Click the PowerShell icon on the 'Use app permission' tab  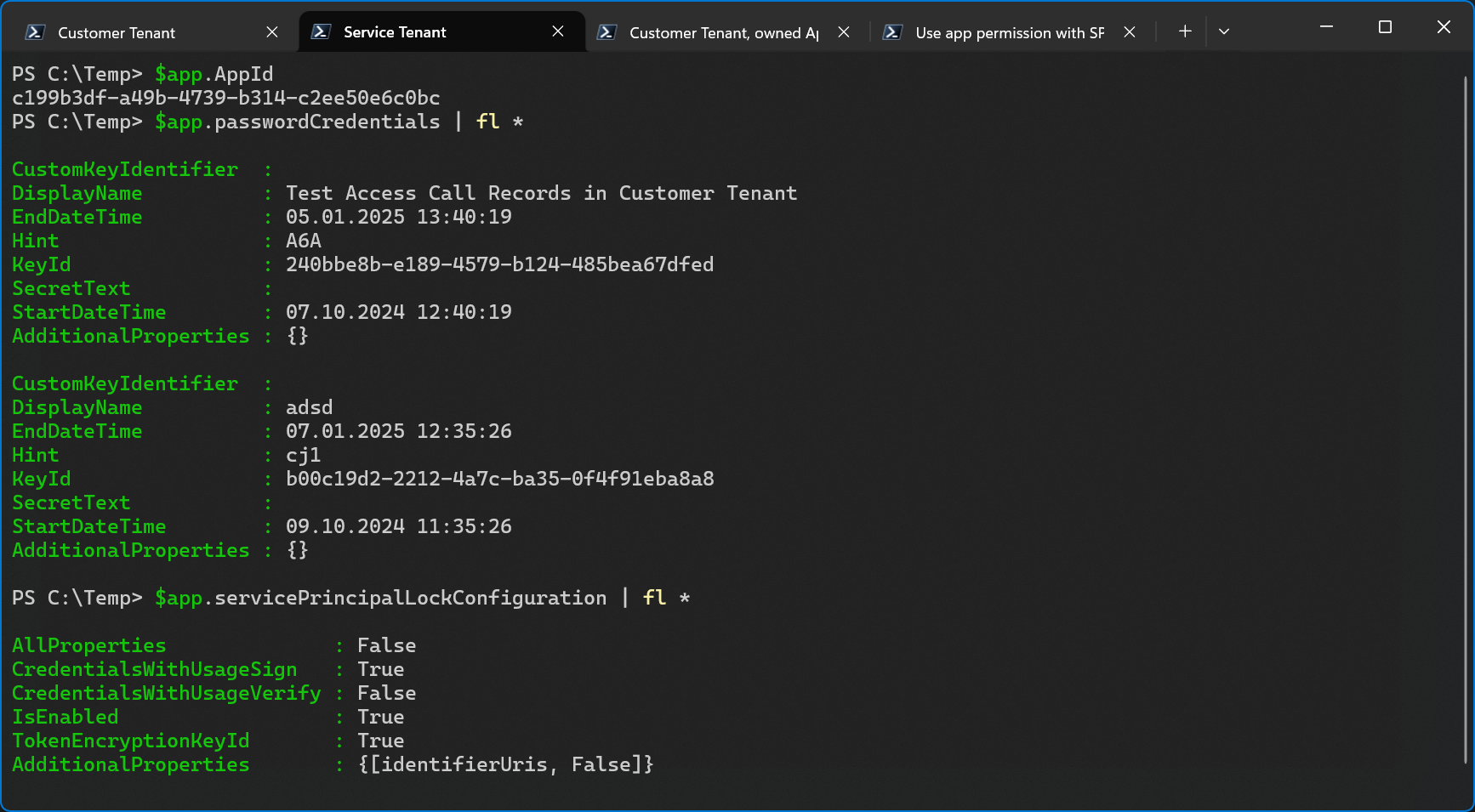(893, 32)
